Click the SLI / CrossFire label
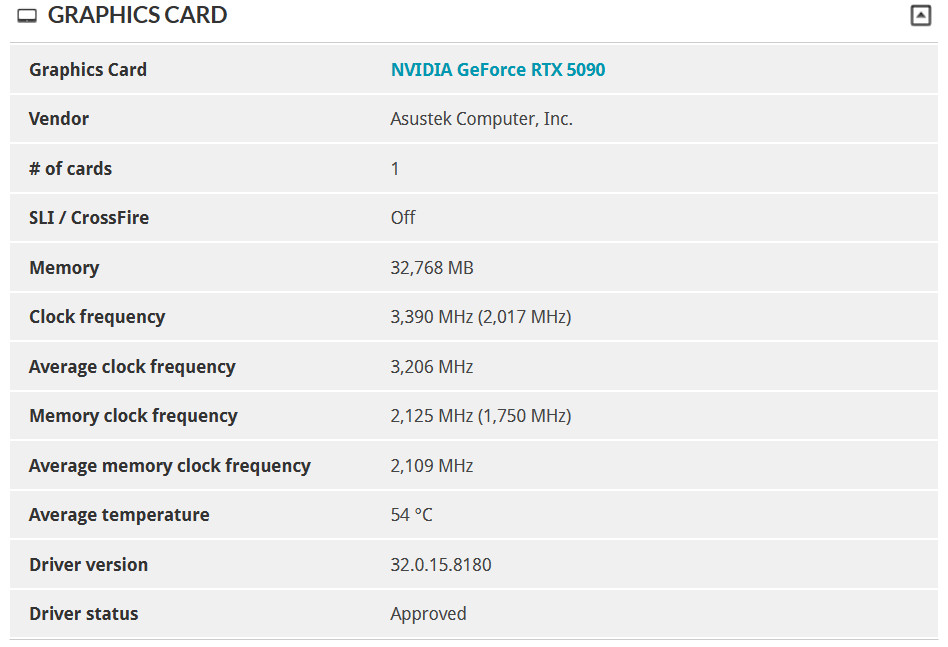The width and height of the screenshot is (948, 647). tap(89, 218)
